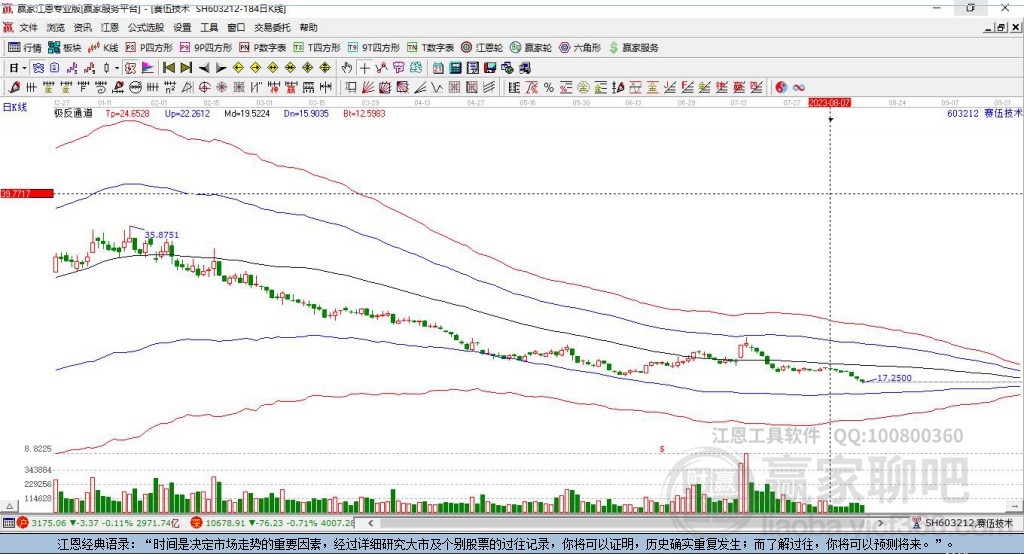Click the K线 candlestick chart button
Image resolution: width=1024 pixels, height=554 pixels.
(103, 47)
